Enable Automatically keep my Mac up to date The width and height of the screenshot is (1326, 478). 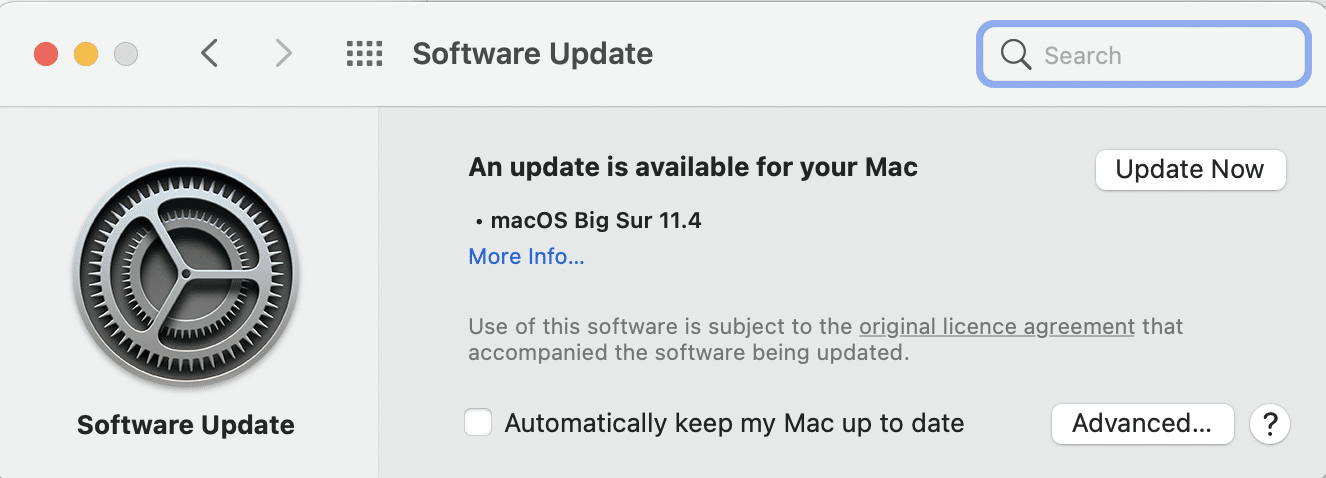(479, 423)
